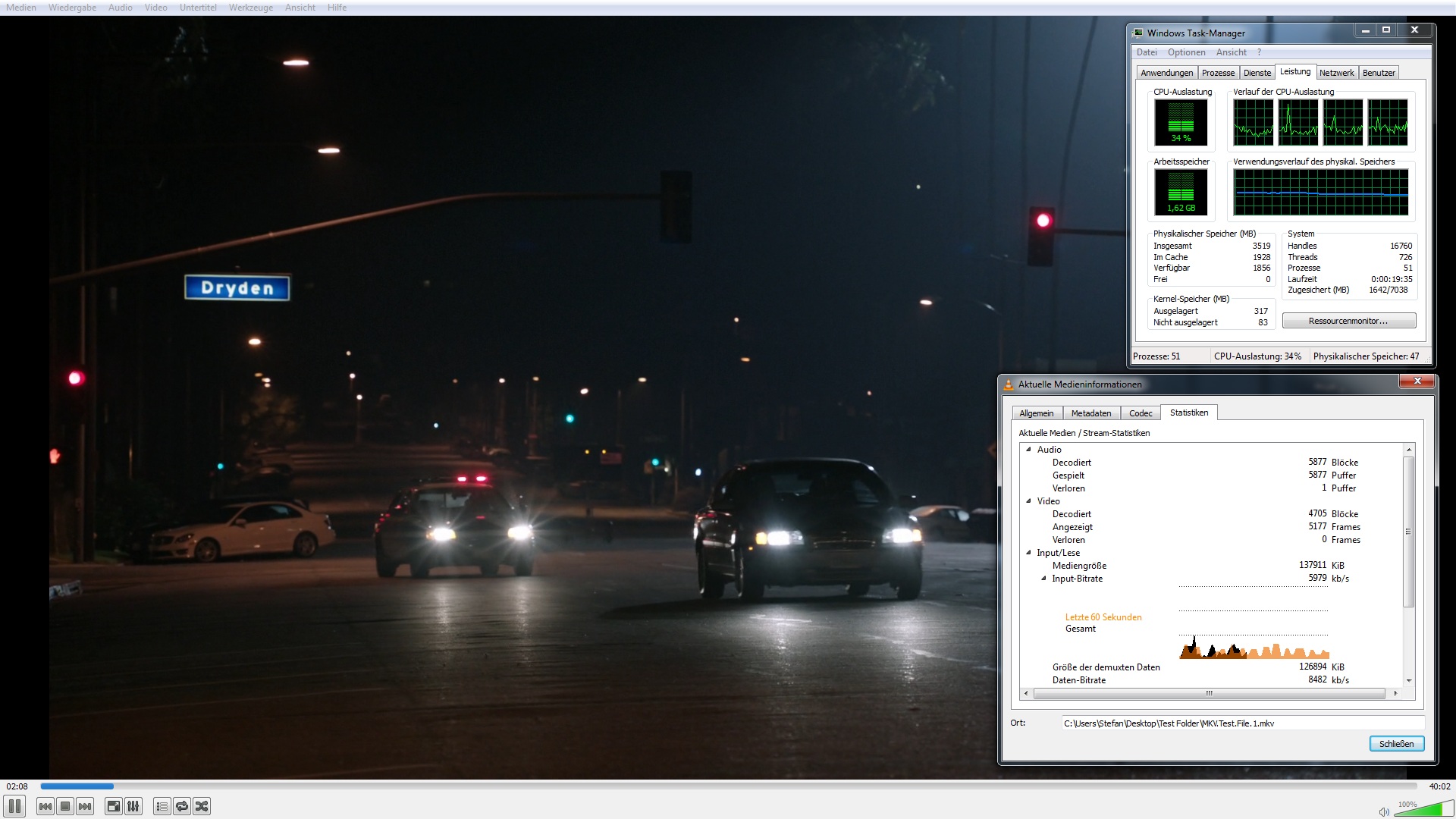Screen dimensions: 1456x819
Task: Toggle loop repeat mode
Action: (182, 806)
